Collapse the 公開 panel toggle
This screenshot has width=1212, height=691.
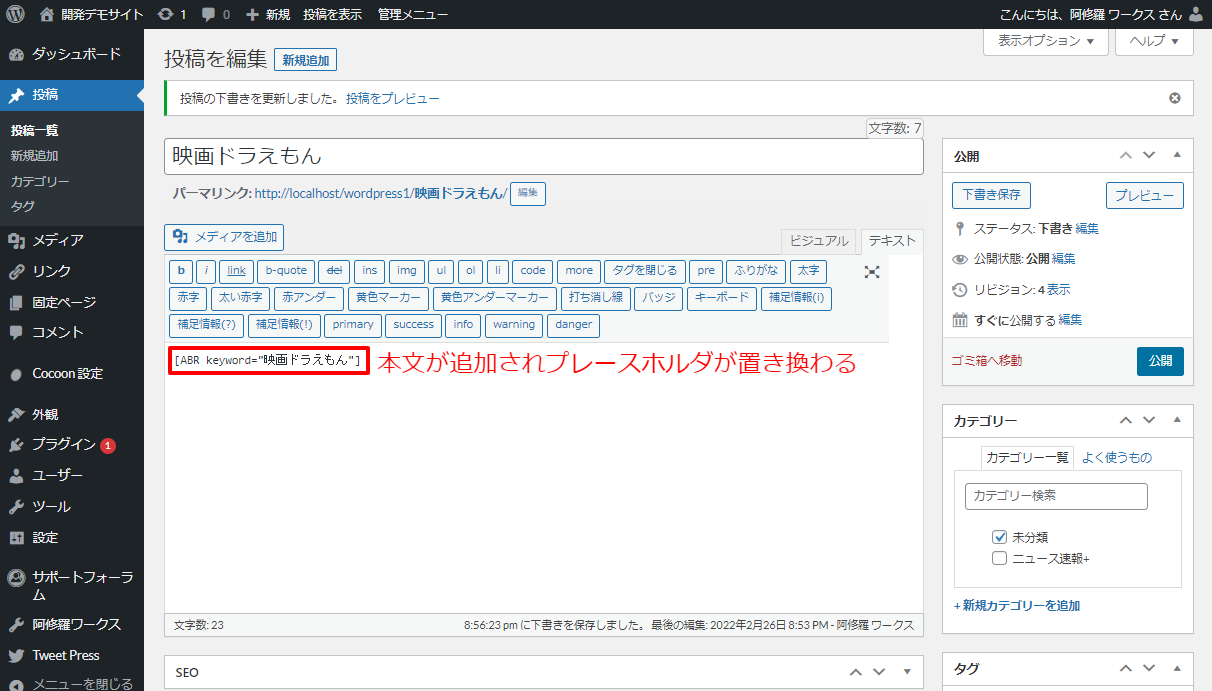point(1177,156)
